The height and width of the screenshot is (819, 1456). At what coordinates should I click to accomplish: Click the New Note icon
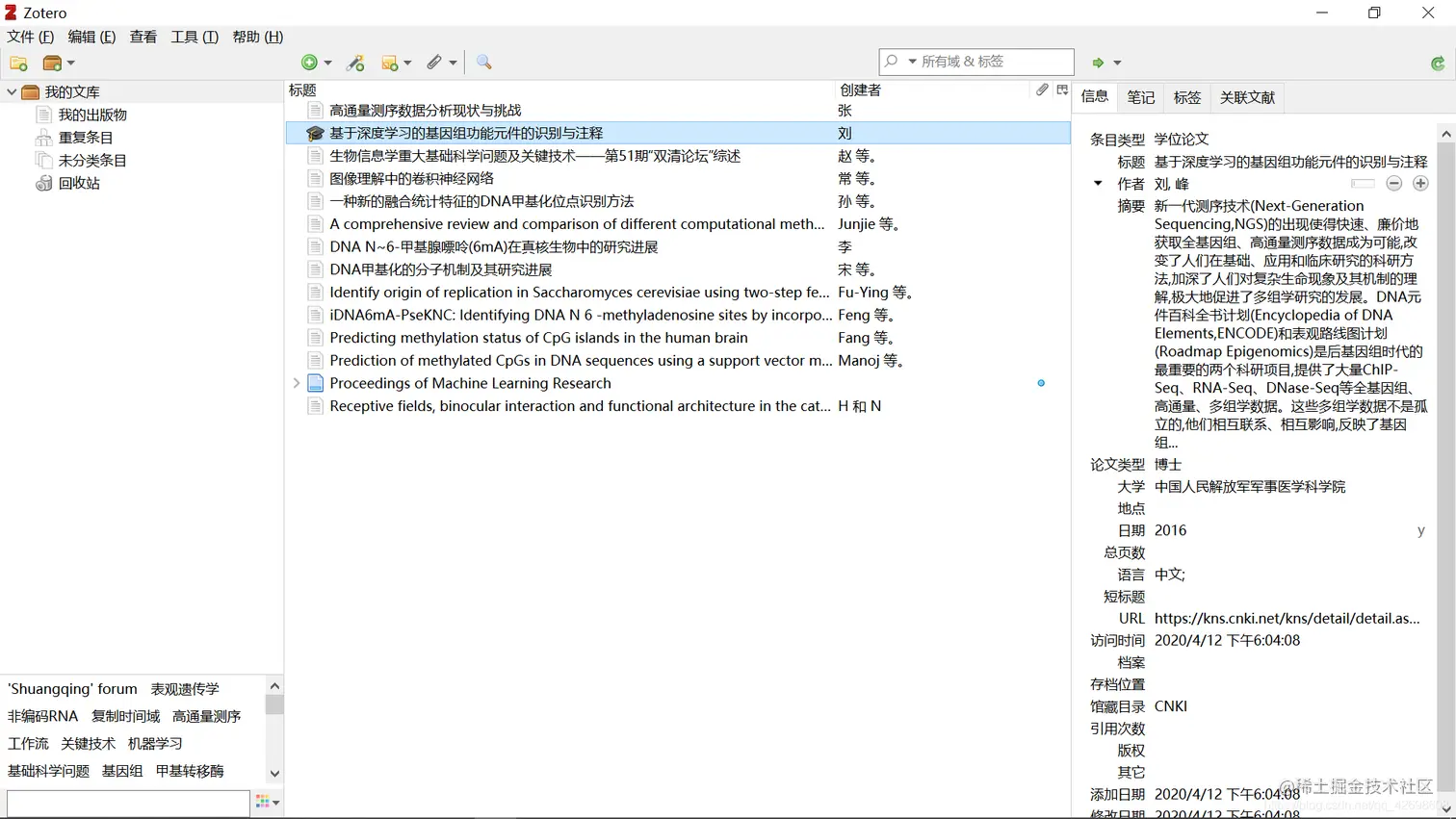point(390,63)
